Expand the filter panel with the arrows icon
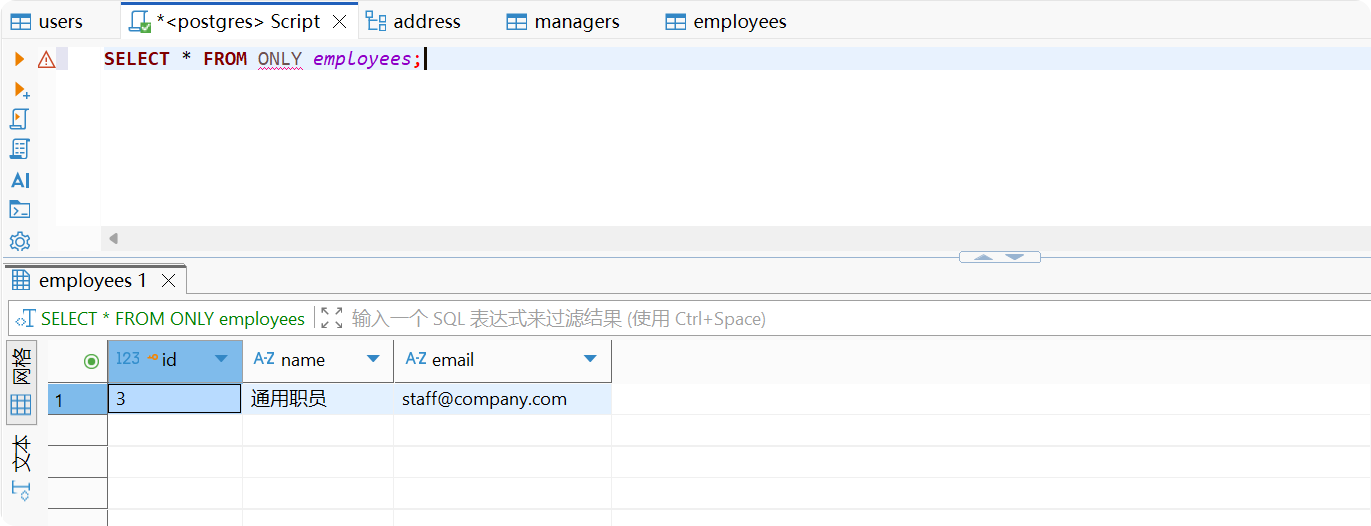 pyautogui.click(x=332, y=318)
